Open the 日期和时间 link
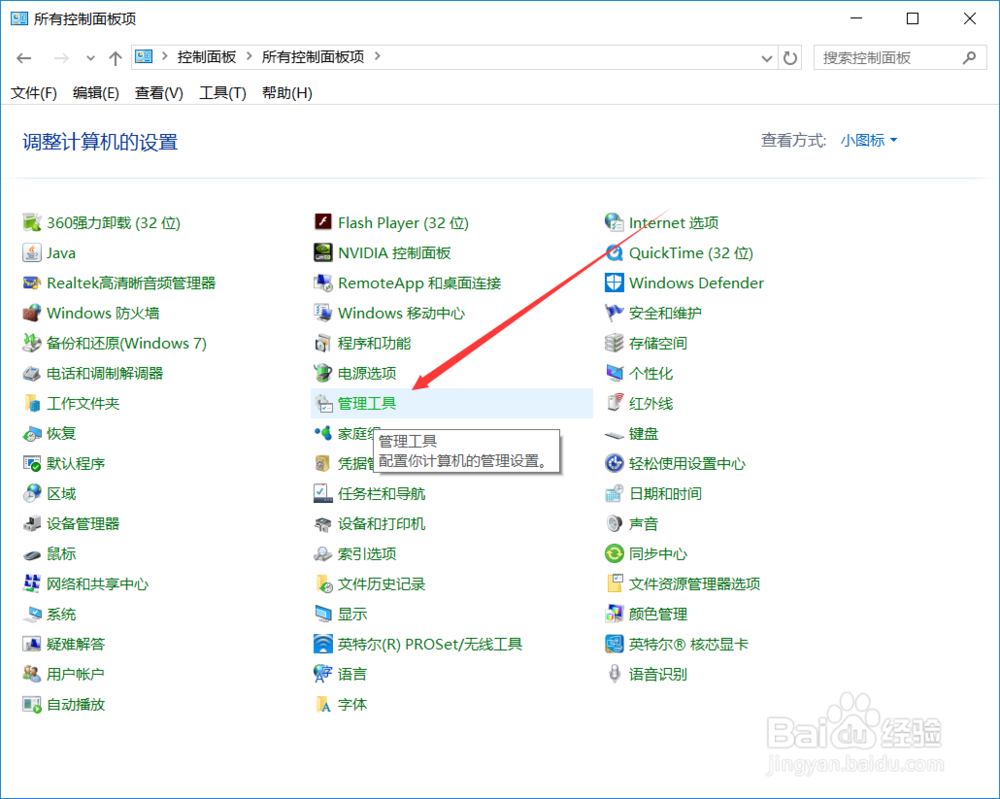This screenshot has height=799, width=1000. 665,494
